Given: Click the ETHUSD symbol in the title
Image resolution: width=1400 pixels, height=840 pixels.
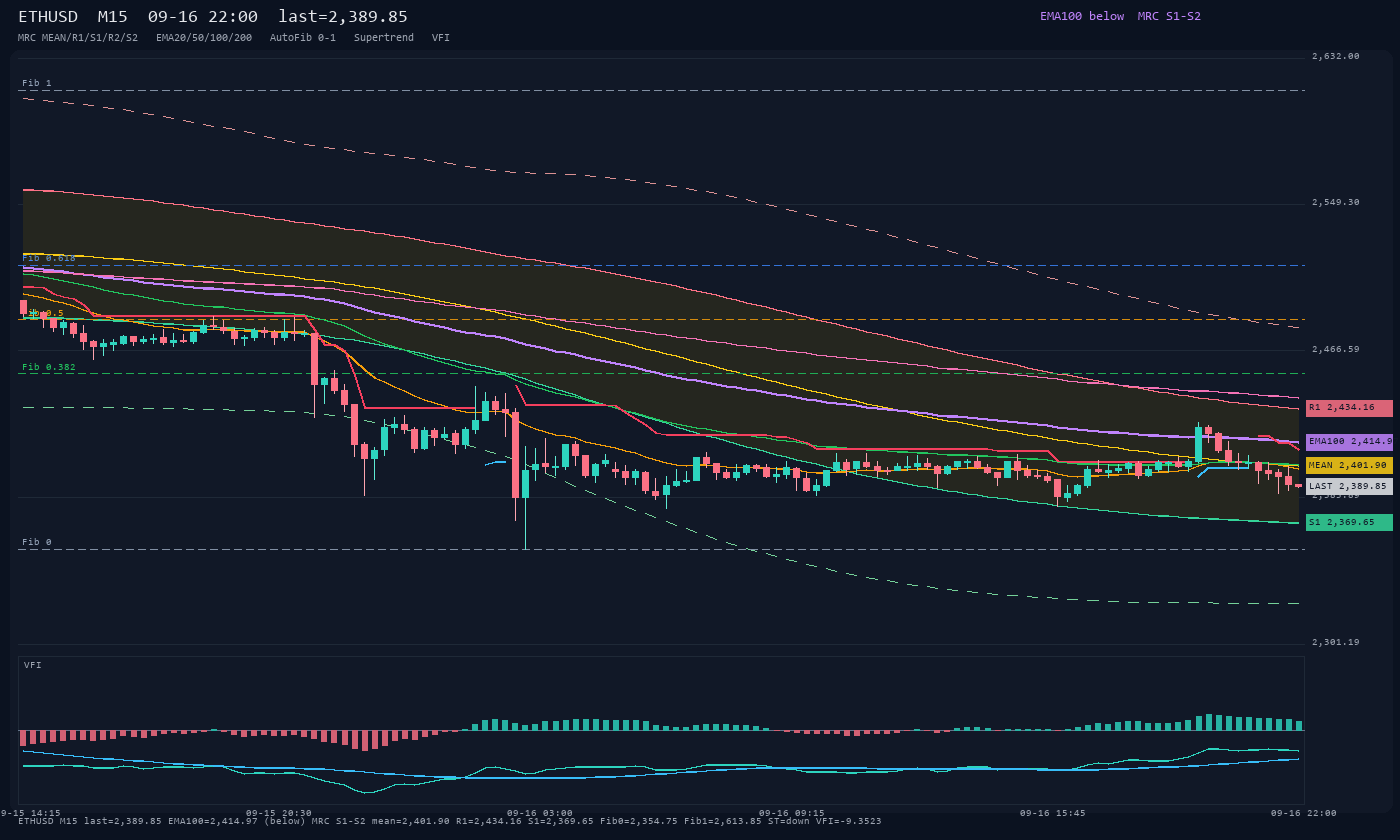Looking at the screenshot, I should pos(48,17).
